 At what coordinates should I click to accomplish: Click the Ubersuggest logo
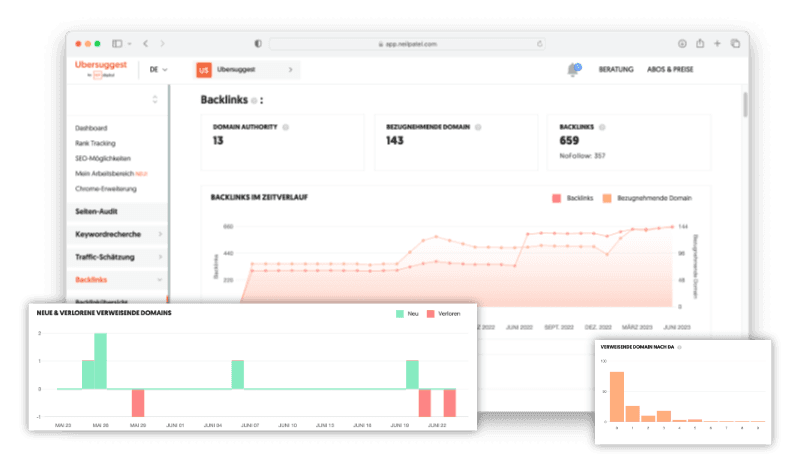[x=101, y=68]
